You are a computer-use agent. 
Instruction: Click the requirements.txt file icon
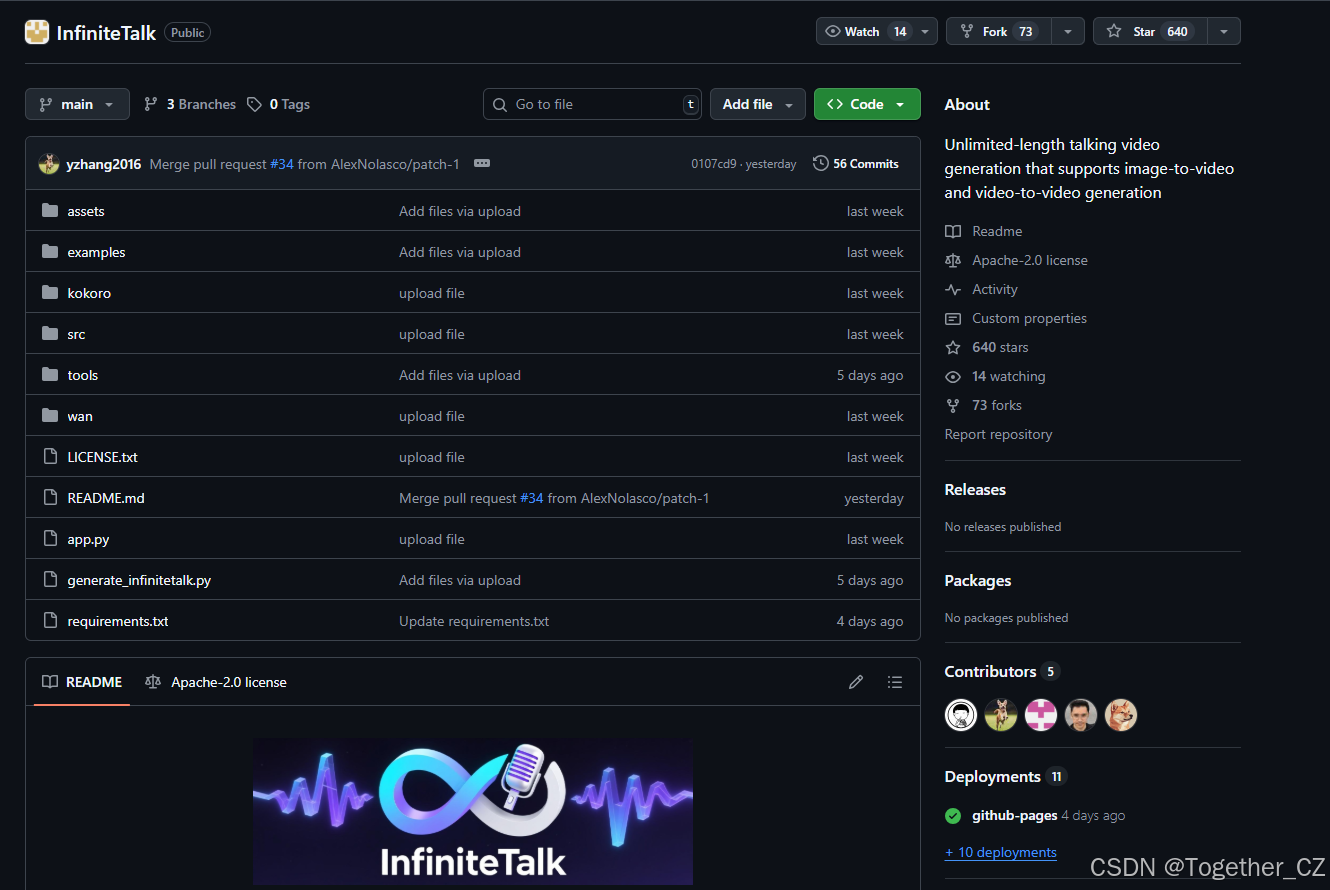[x=50, y=621]
